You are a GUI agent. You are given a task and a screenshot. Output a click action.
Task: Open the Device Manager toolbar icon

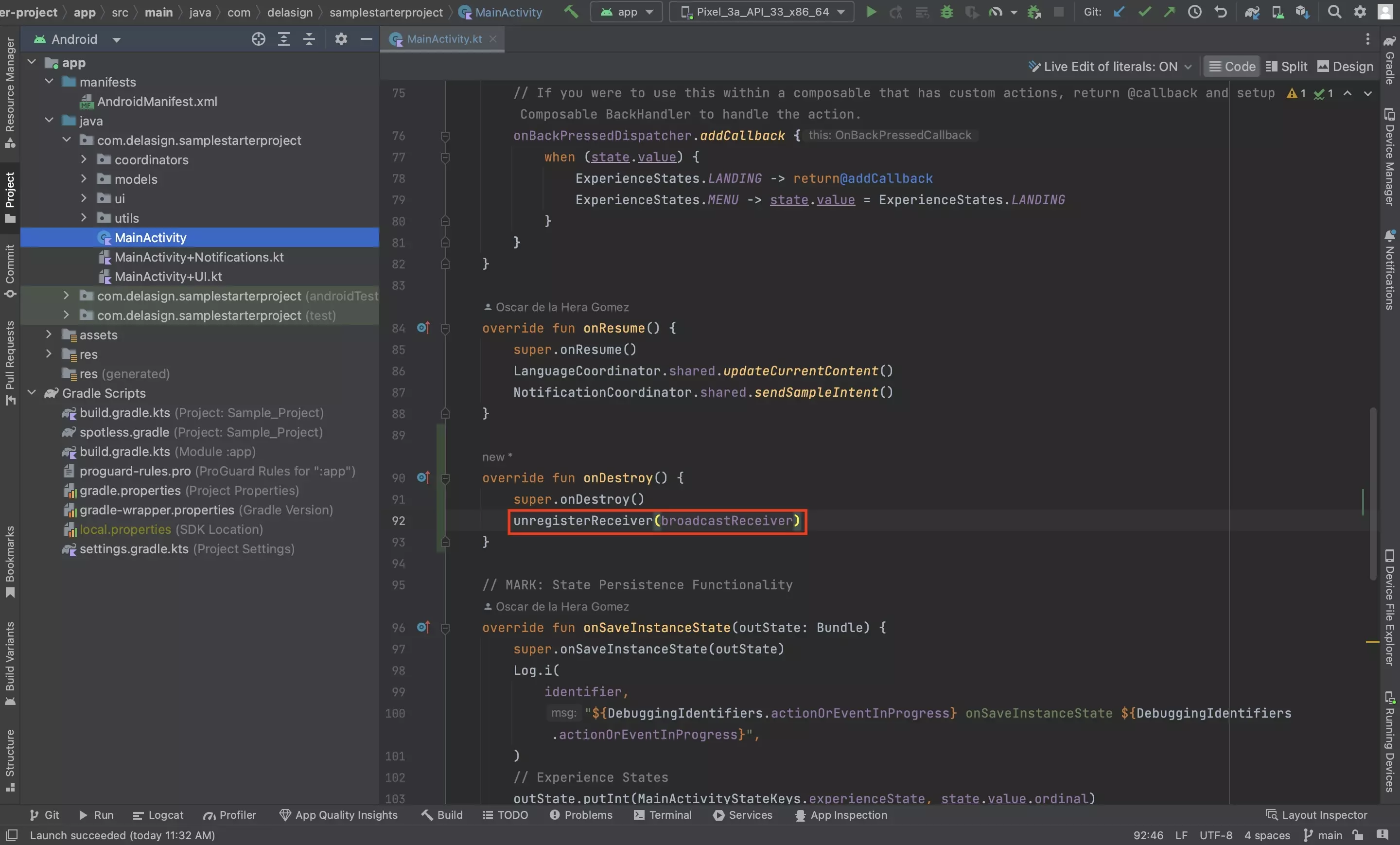pyautogui.click(x=1277, y=12)
